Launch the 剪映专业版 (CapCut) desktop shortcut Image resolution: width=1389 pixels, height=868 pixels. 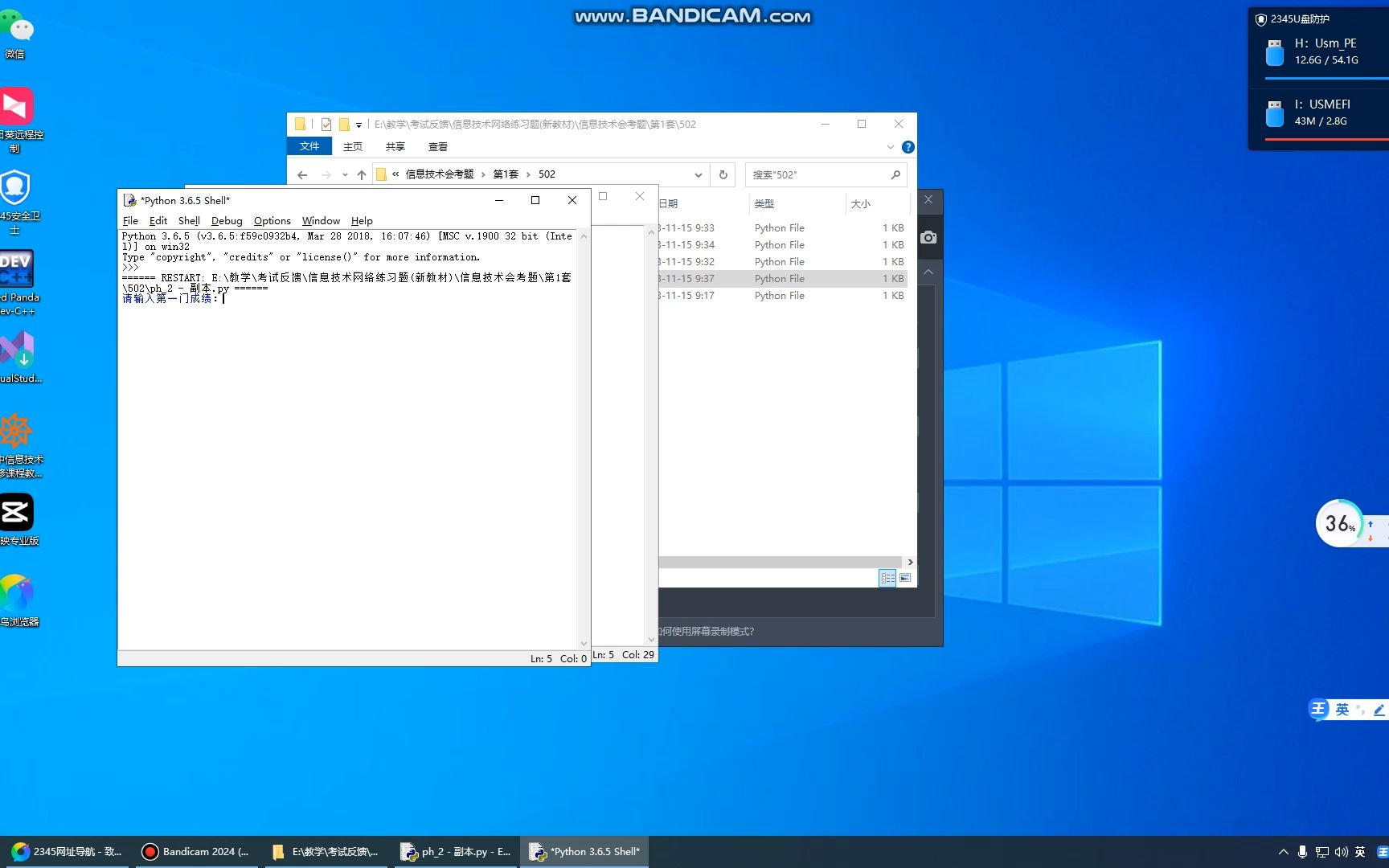coord(18,520)
